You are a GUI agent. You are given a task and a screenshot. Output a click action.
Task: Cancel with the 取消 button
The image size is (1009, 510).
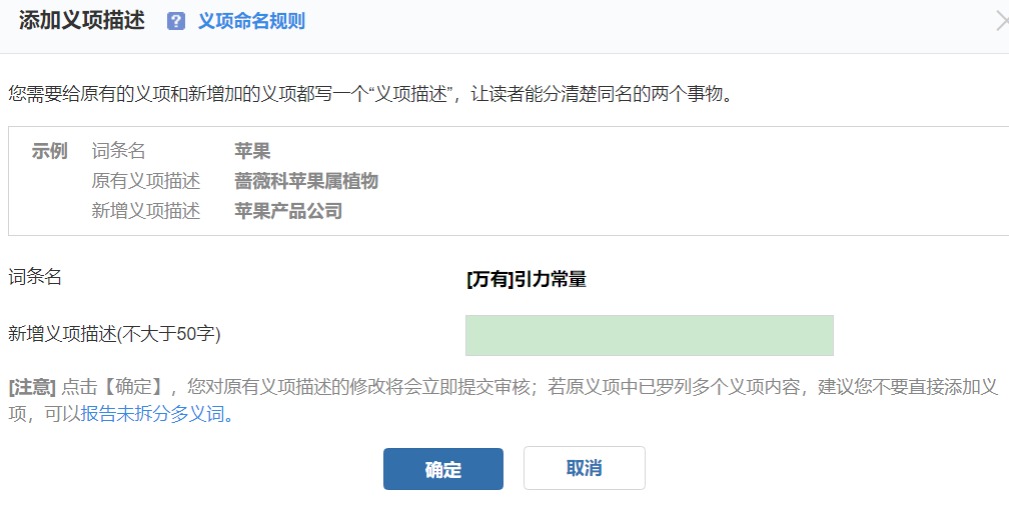[584, 468]
